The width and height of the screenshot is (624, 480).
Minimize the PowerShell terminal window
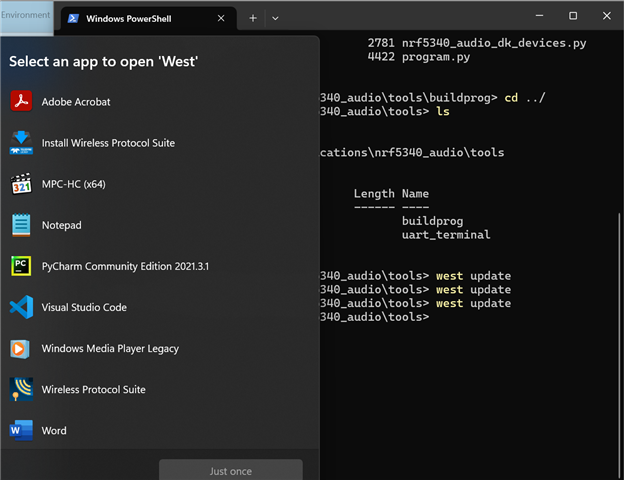coord(539,16)
